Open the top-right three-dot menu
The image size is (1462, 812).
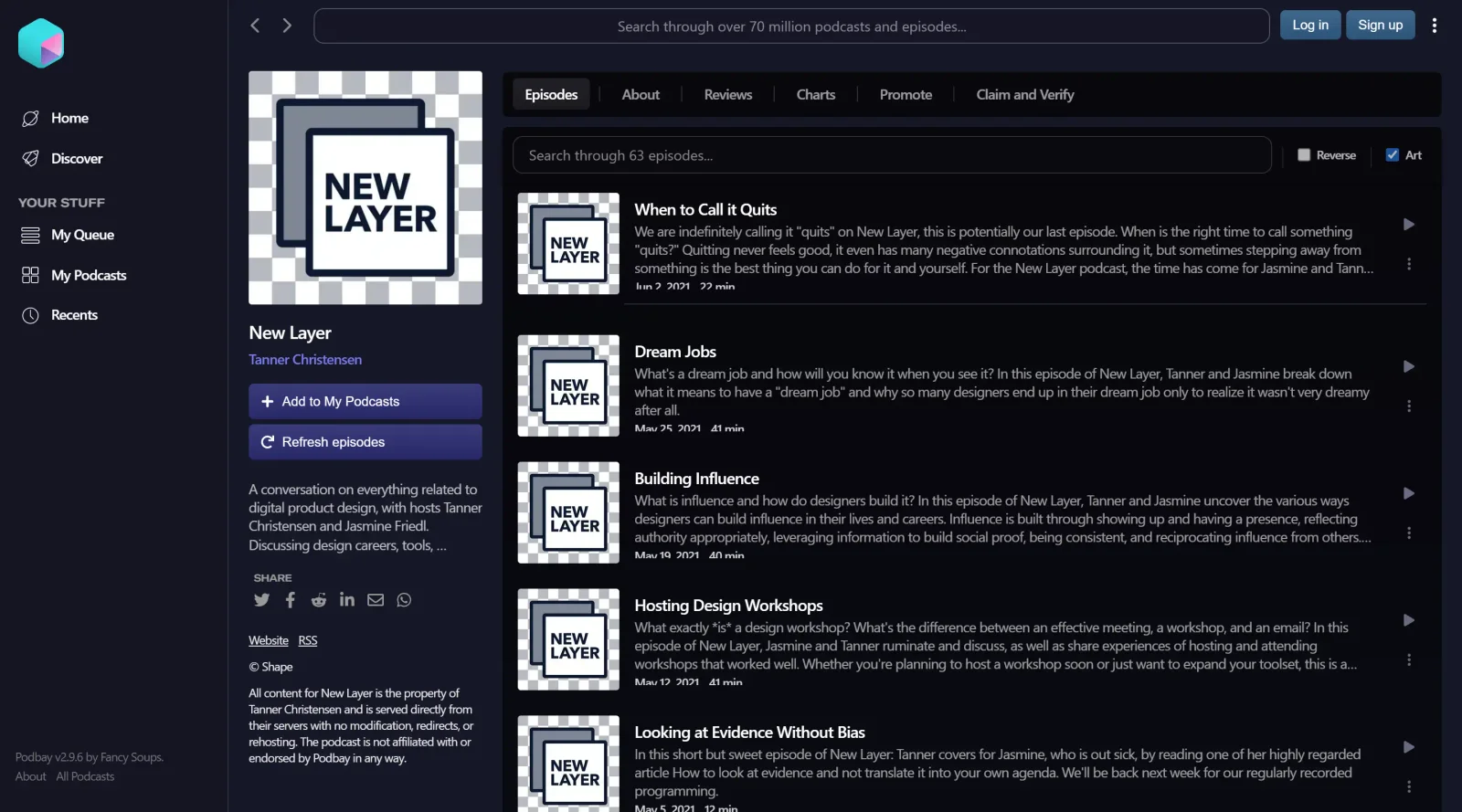[1435, 26]
